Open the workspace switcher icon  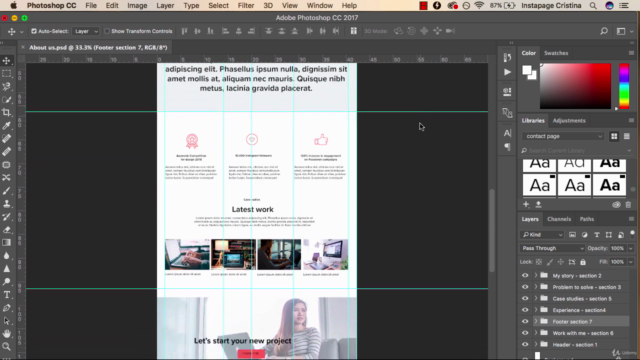click(621, 31)
